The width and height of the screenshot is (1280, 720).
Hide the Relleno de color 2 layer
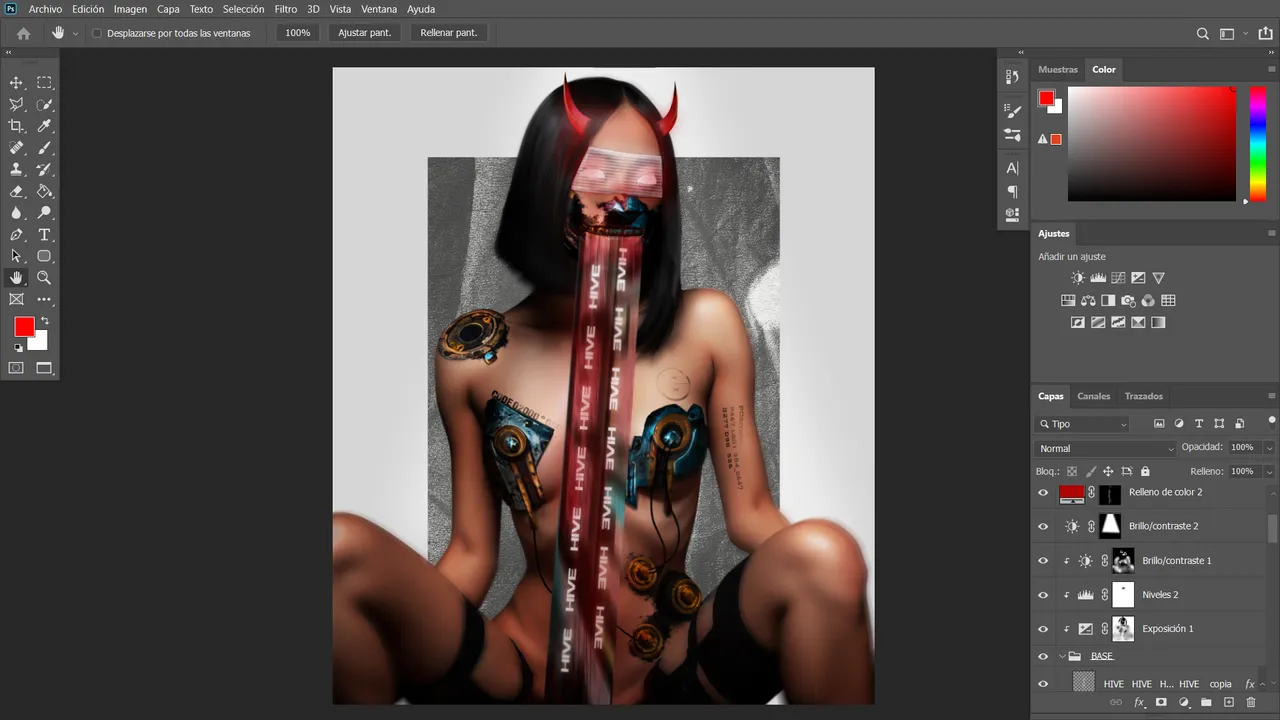1043,493
